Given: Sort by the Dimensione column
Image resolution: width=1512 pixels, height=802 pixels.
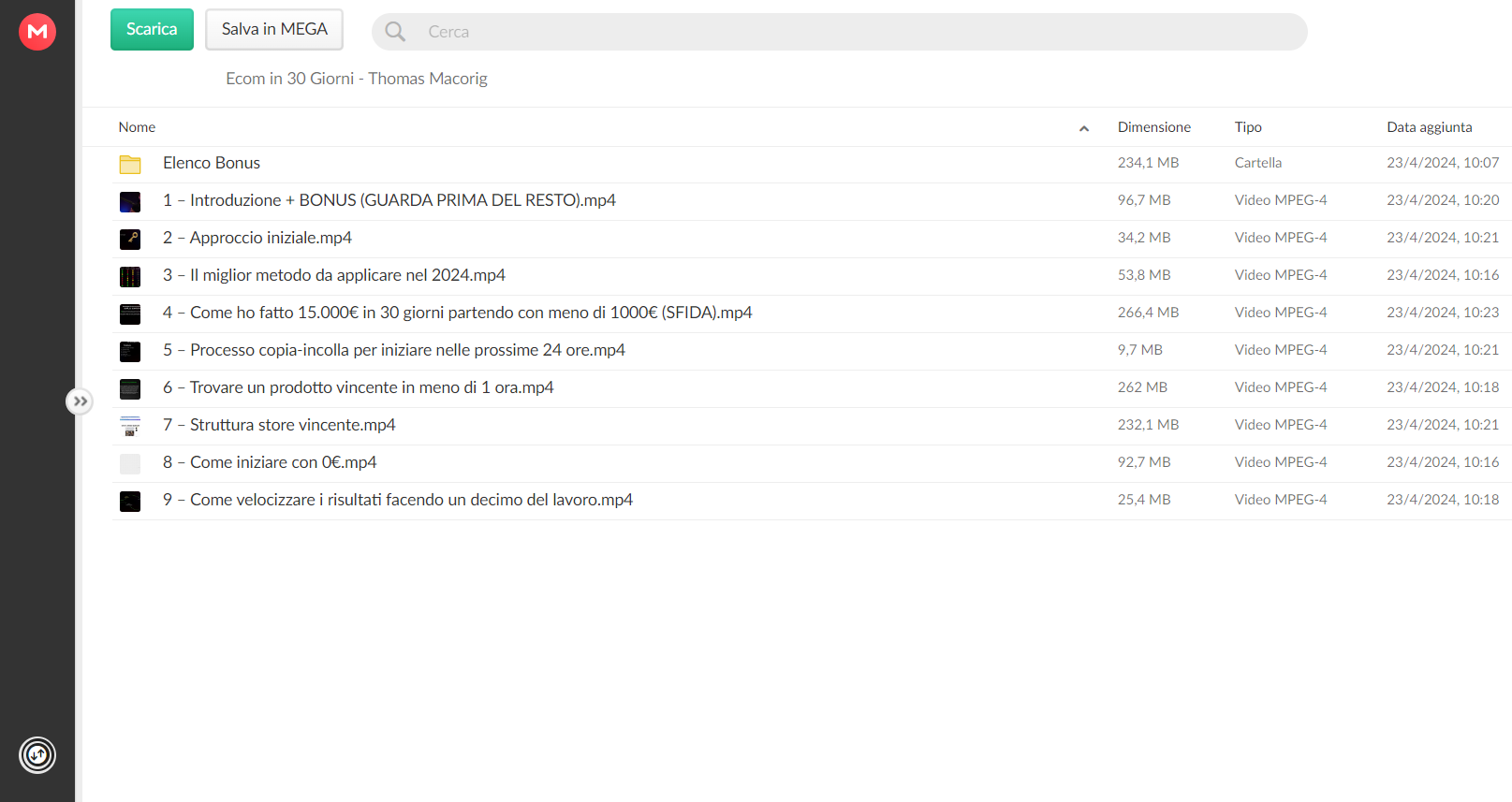Looking at the screenshot, I should (1153, 127).
